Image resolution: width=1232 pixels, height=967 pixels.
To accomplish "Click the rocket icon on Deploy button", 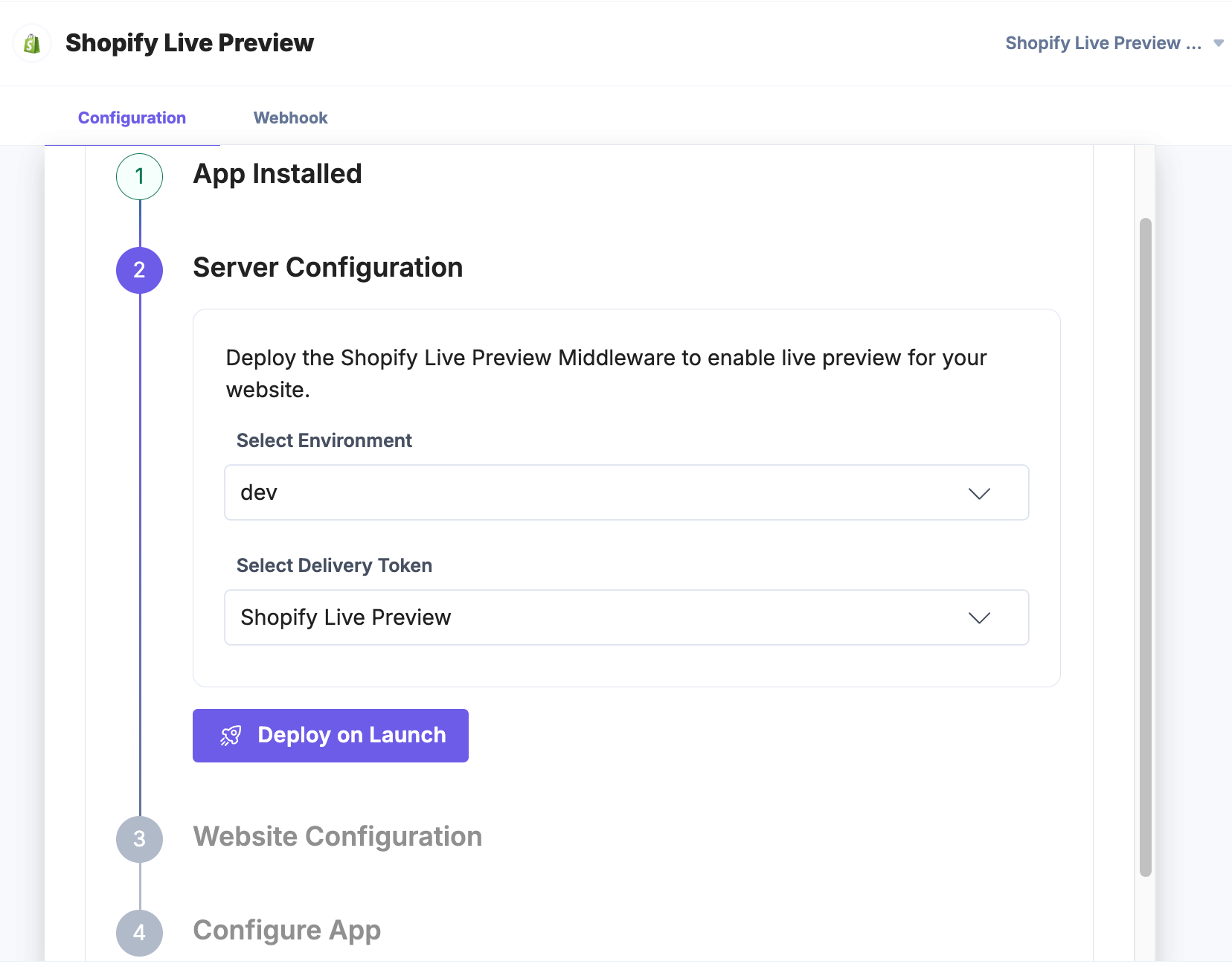I will tap(231, 736).
